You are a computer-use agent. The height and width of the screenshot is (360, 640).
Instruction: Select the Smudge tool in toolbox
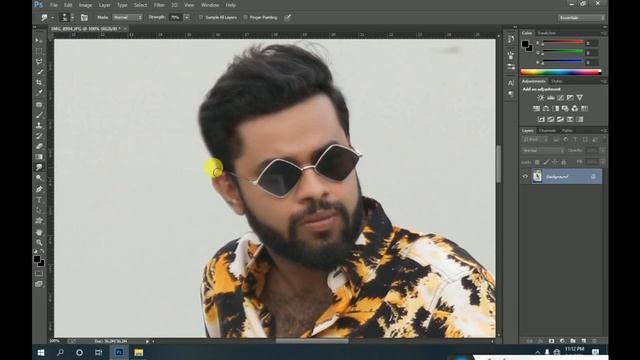point(39,167)
